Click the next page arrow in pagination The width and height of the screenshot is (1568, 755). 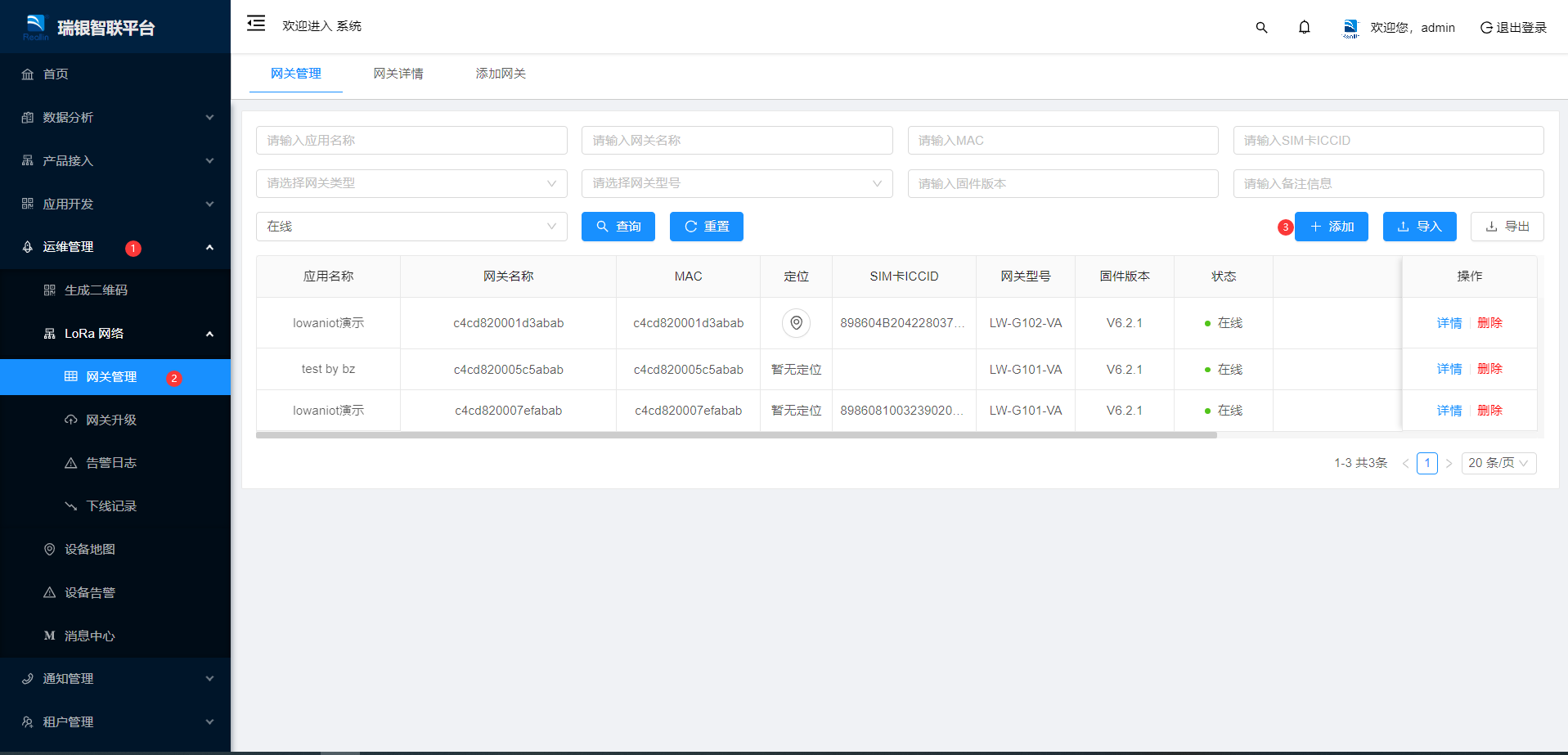coord(1449,463)
